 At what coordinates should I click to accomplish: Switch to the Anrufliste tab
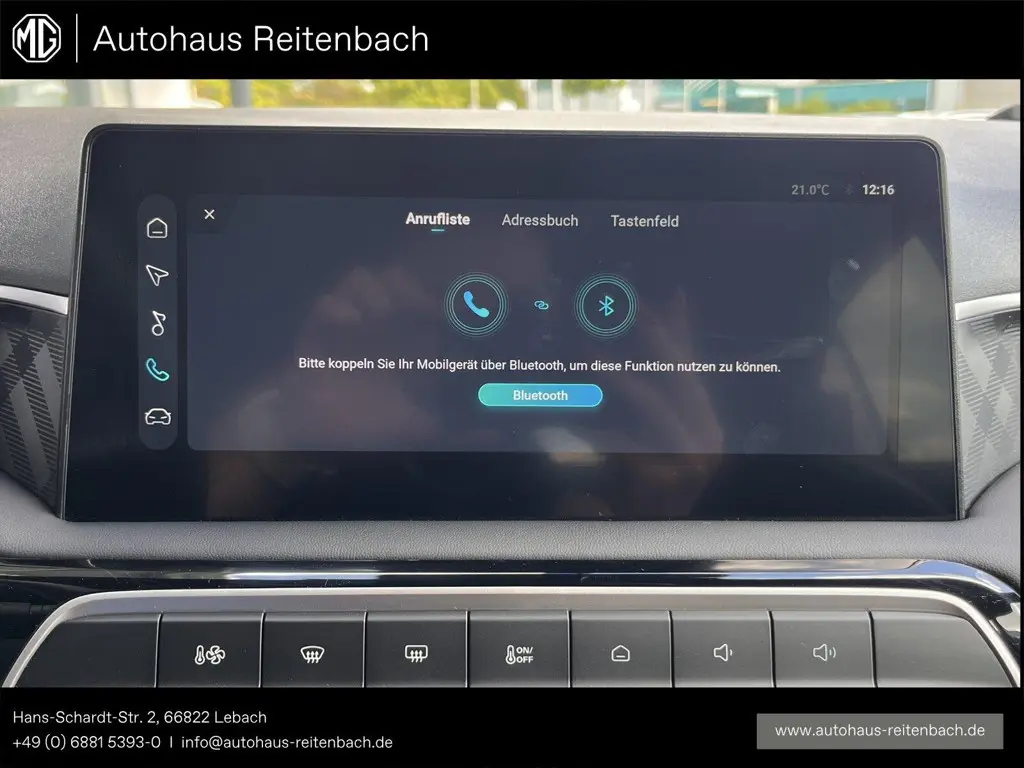(x=437, y=220)
